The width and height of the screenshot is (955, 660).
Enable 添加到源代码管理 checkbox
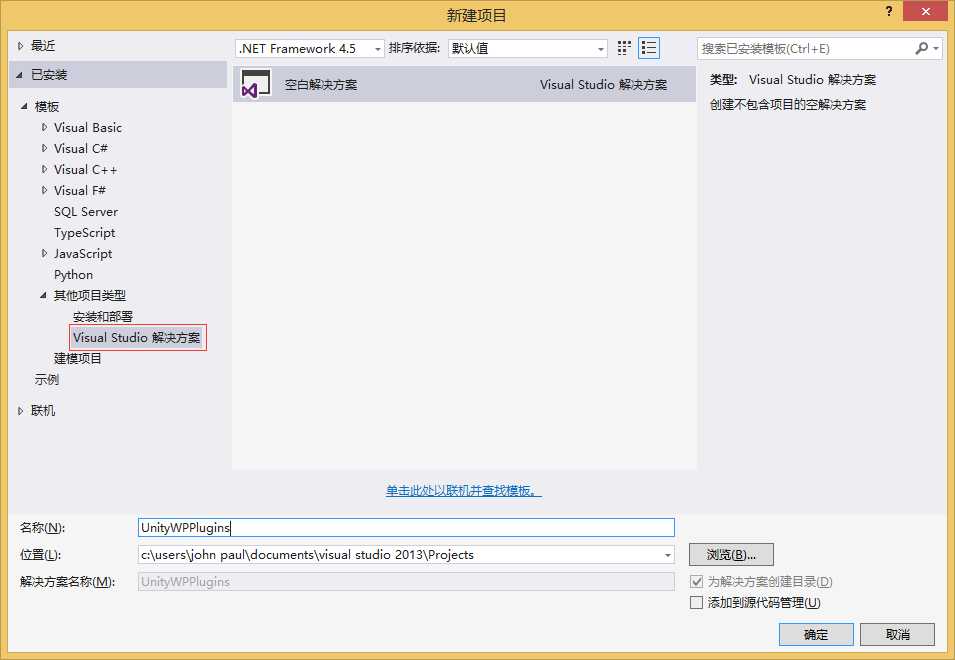pyautogui.click(x=696, y=603)
